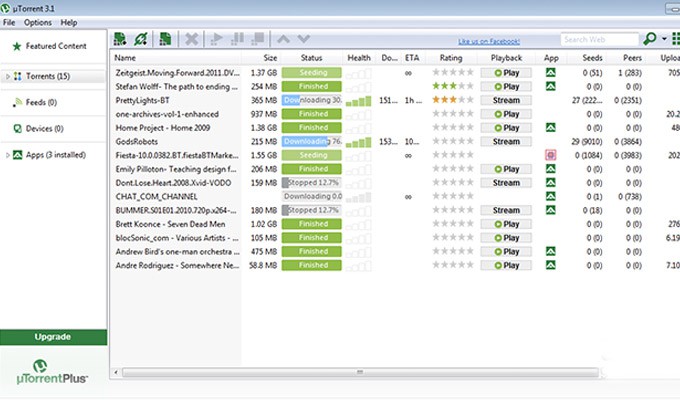Screen dimensions: 680x400
Task: Click the green Upgrade button
Action: (53, 337)
